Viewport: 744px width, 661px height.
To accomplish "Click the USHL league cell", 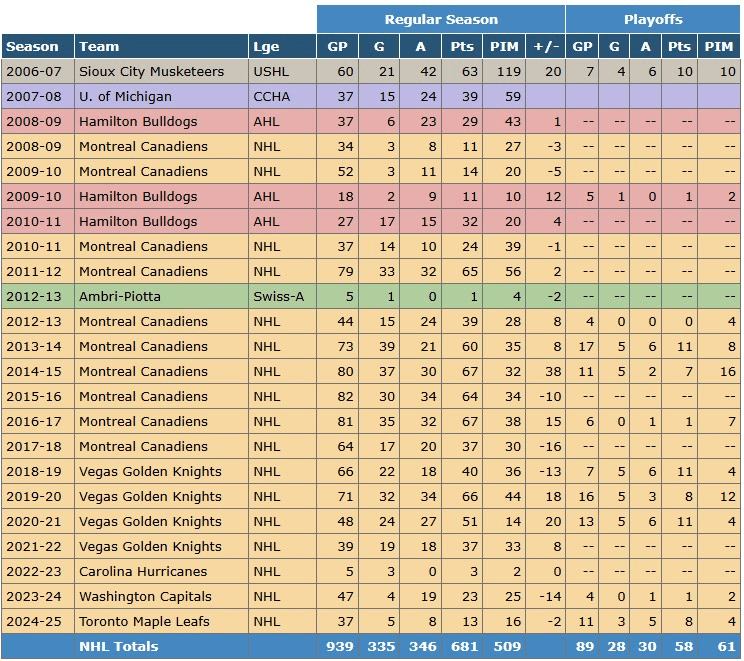I will click(282, 72).
